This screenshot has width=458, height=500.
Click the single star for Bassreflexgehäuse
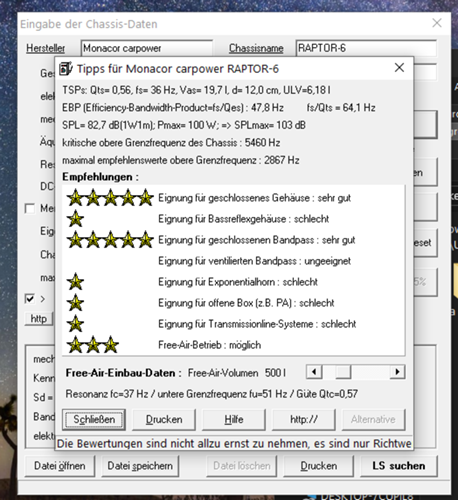pos(75,219)
